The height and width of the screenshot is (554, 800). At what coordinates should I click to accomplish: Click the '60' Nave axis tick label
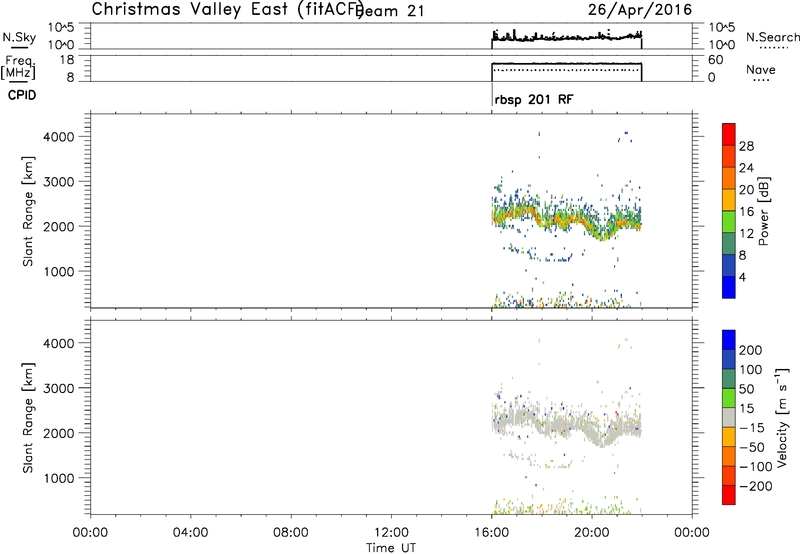coord(716,60)
